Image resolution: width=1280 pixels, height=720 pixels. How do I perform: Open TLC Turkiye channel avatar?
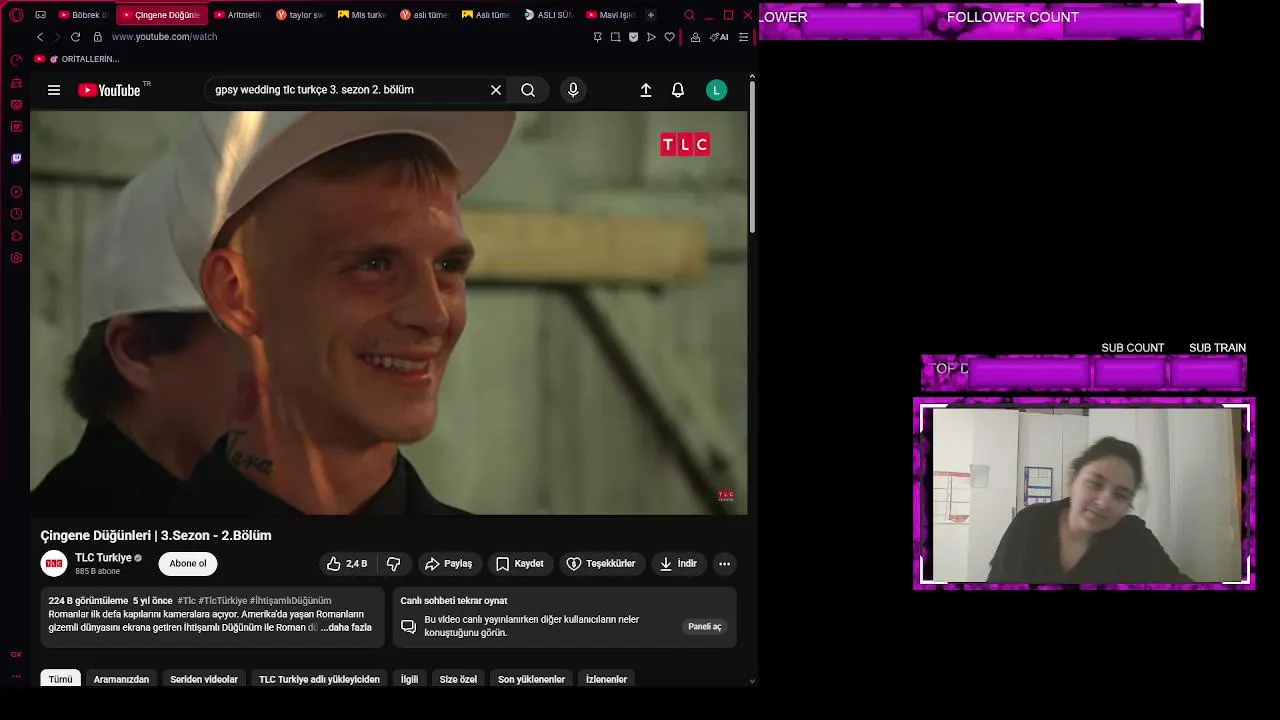tap(54, 564)
